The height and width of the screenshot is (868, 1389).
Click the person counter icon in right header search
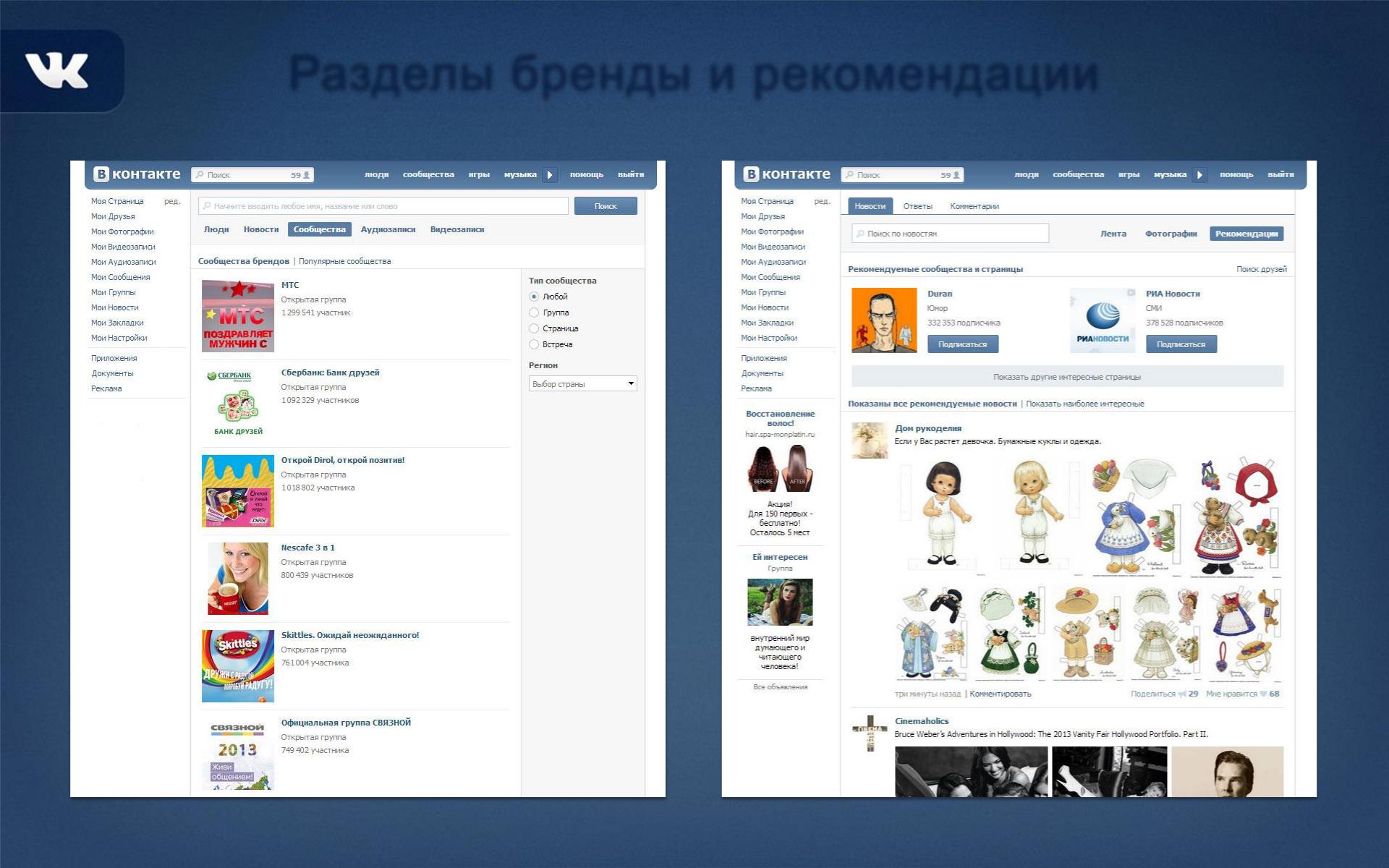[x=956, y=175]
